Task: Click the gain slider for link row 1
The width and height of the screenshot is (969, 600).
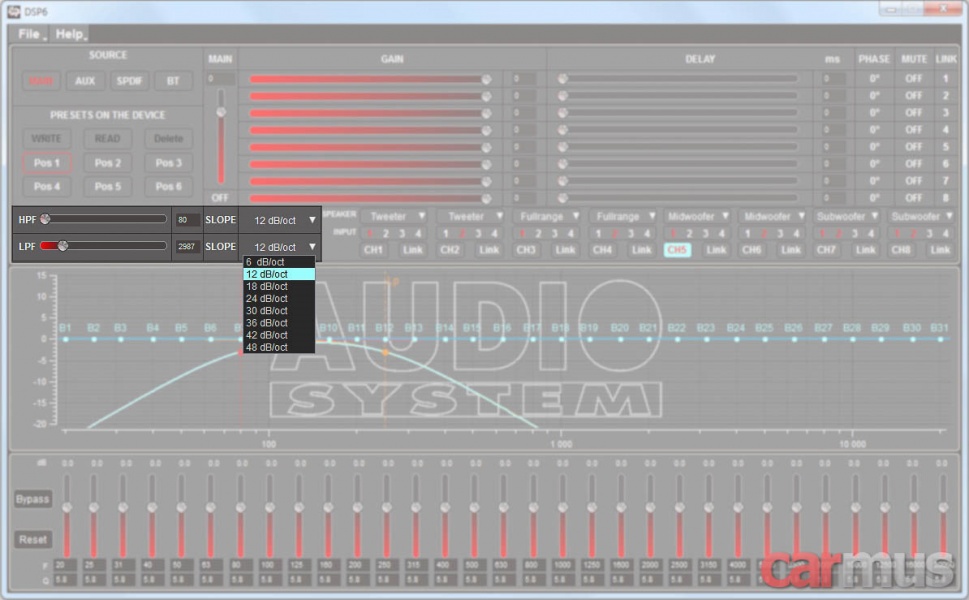Action: point(370,79)
